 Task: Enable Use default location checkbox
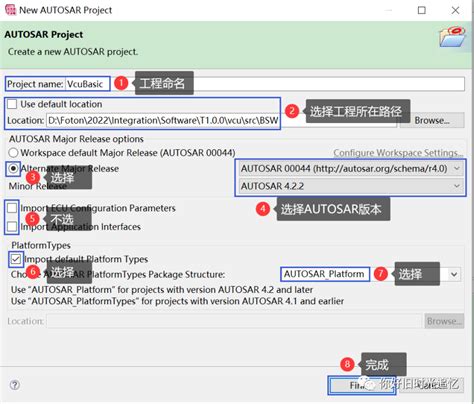click(x=12, y=104)
